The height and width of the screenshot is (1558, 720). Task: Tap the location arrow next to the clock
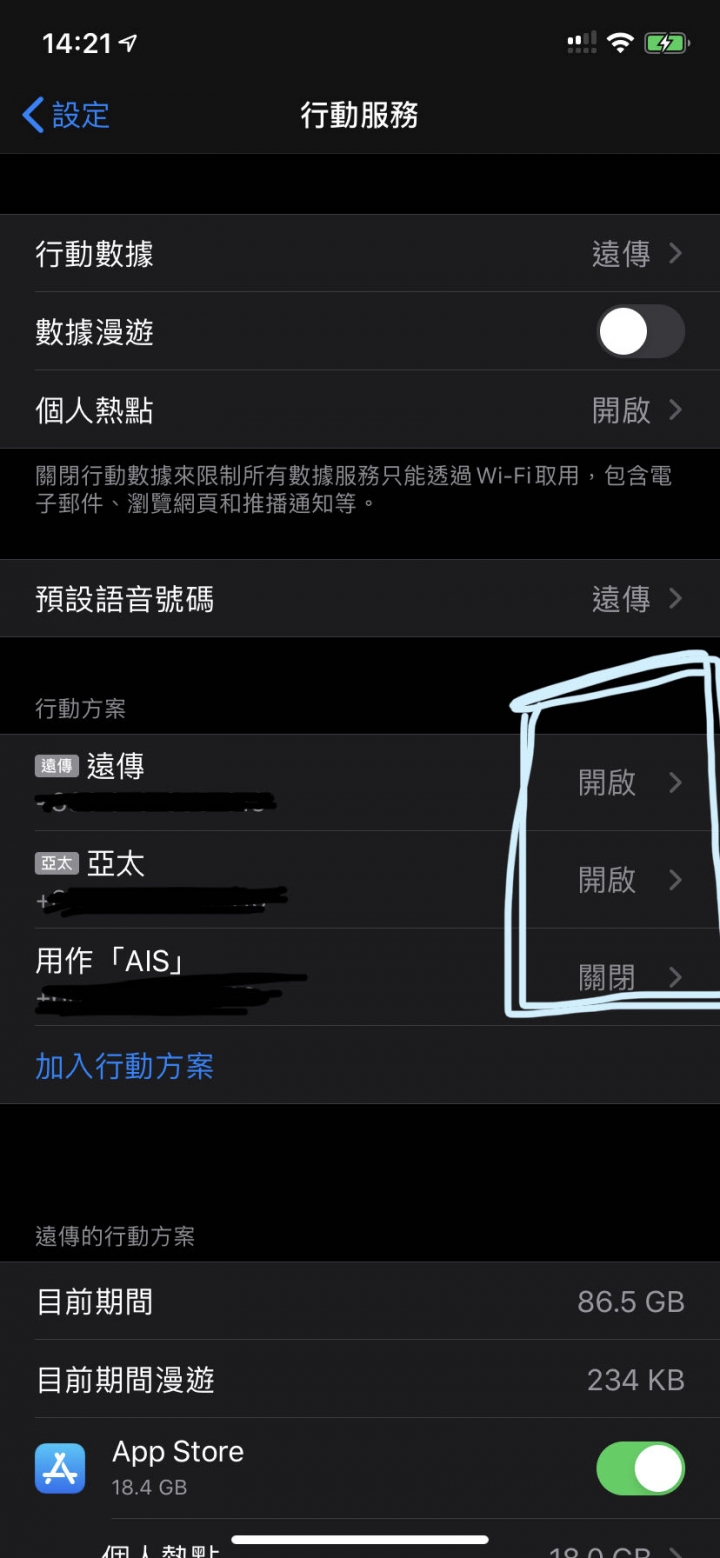tap(128, 43)
